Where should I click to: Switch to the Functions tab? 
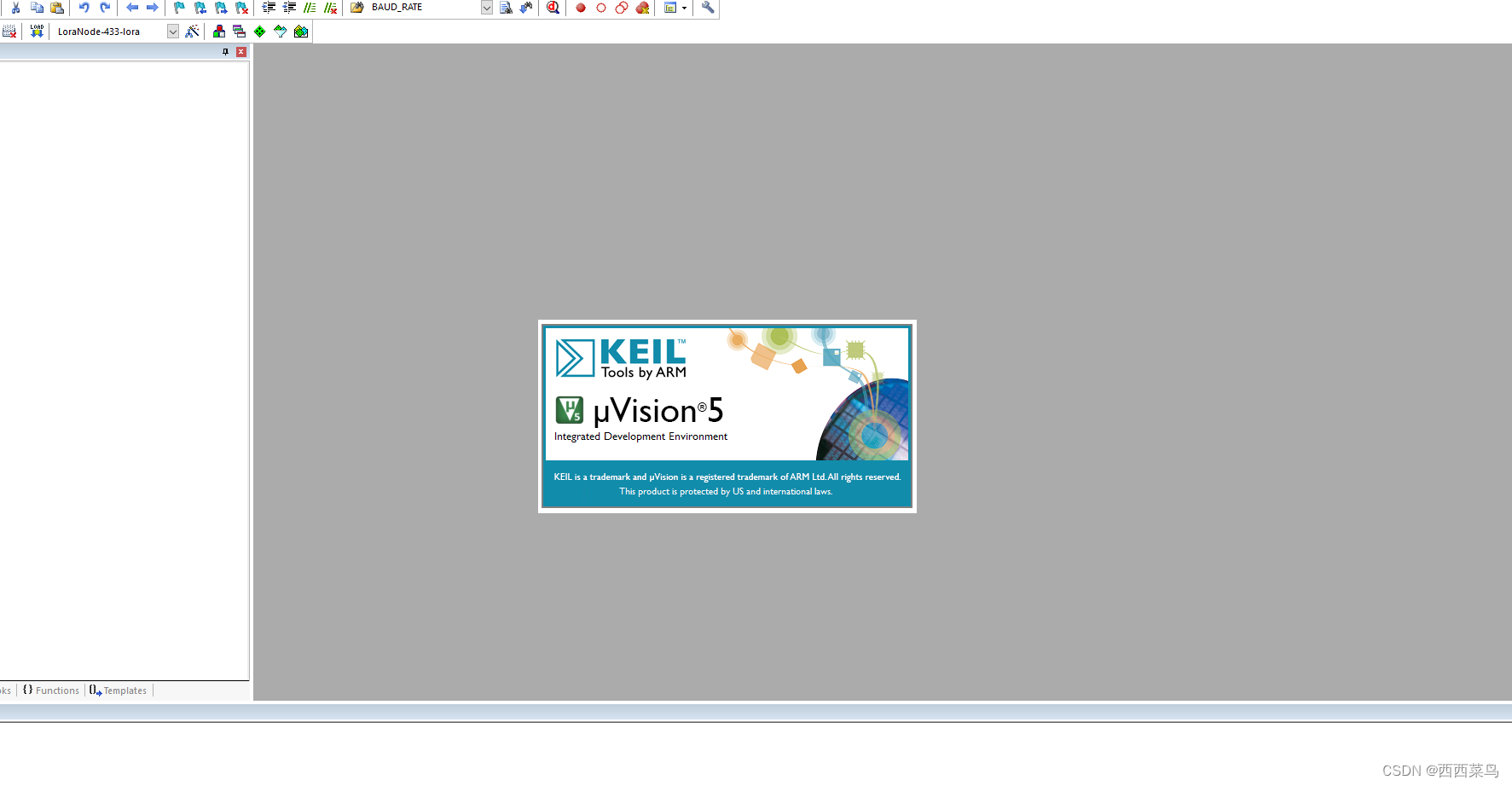[51, 691]
